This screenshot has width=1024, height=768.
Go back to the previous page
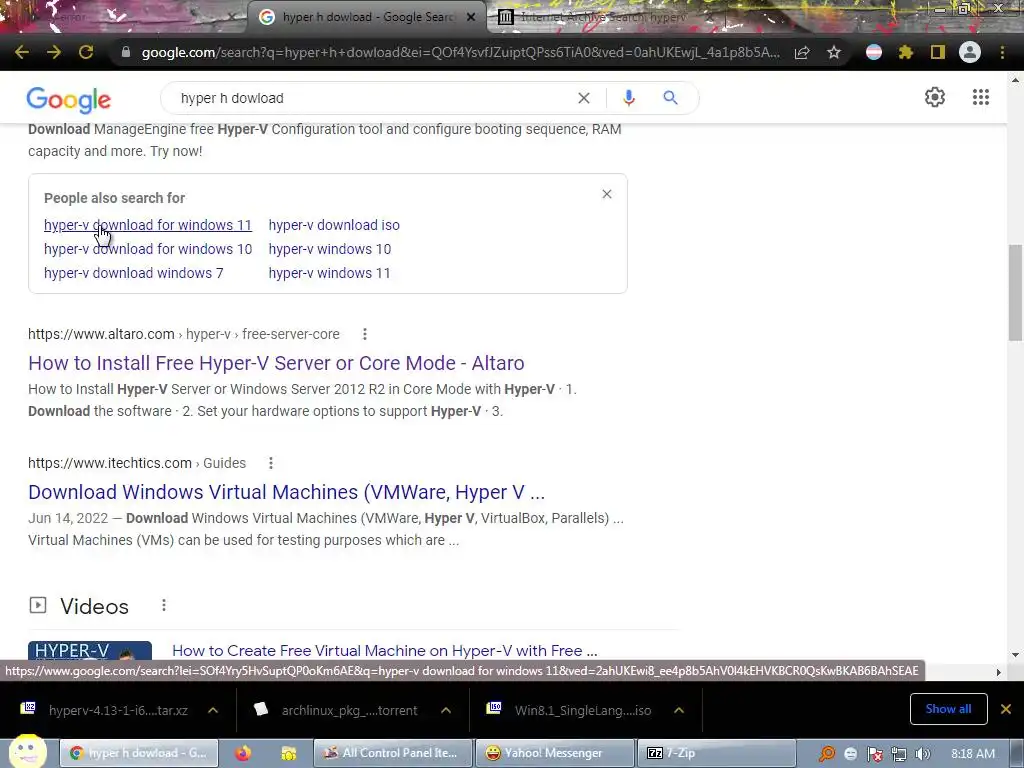[22, 52]
